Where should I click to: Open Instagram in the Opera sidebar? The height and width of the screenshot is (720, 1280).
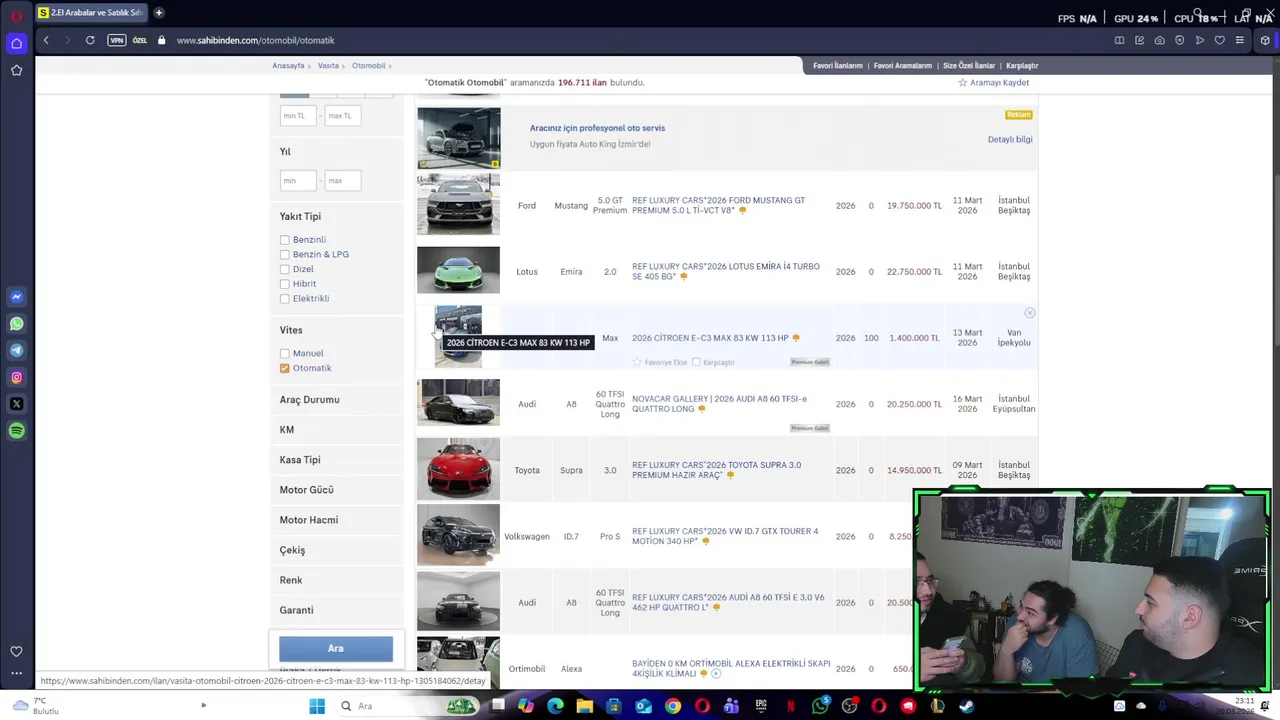coord(16,377)
